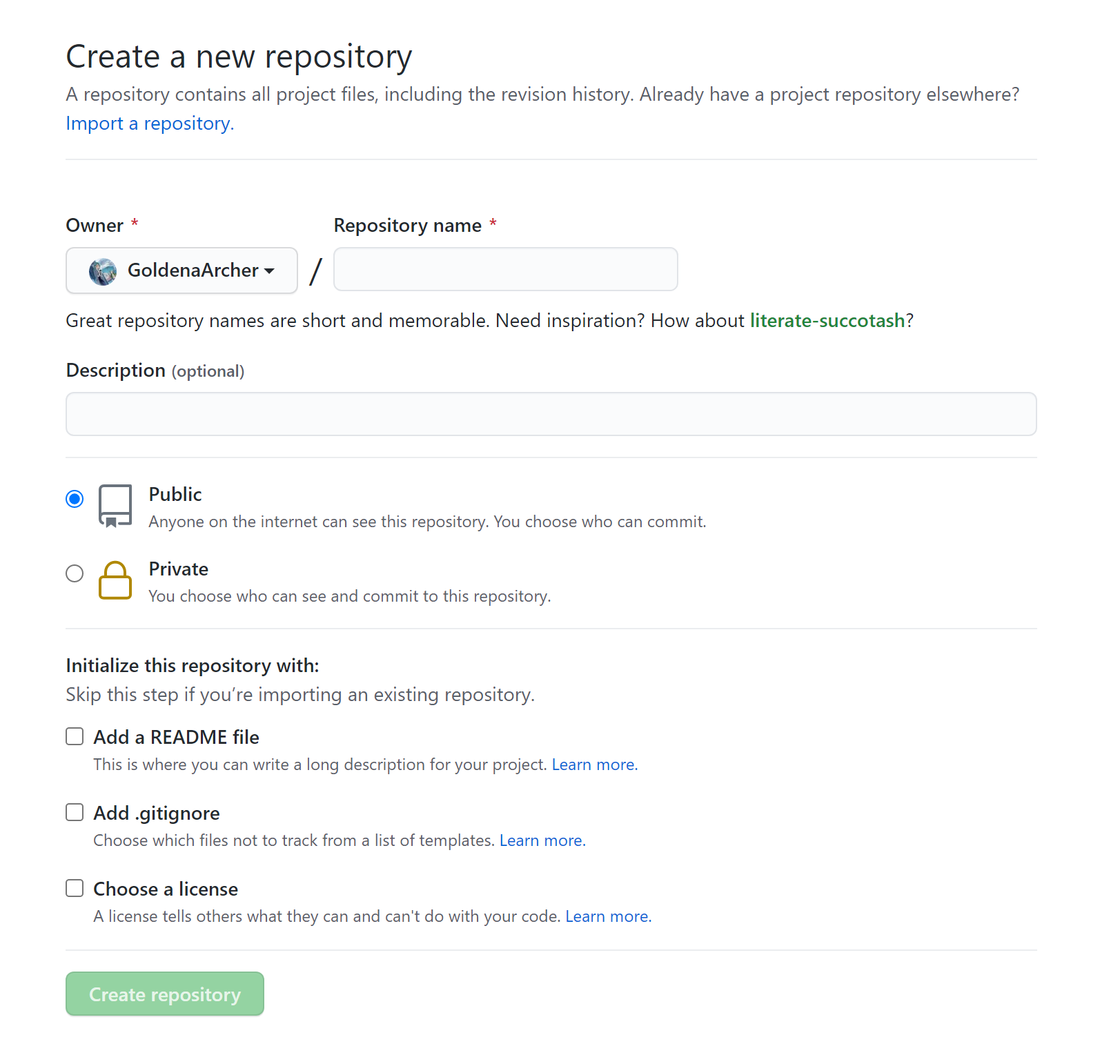
Task: Open the Import a repository link
Action: (x=150, y=124)
